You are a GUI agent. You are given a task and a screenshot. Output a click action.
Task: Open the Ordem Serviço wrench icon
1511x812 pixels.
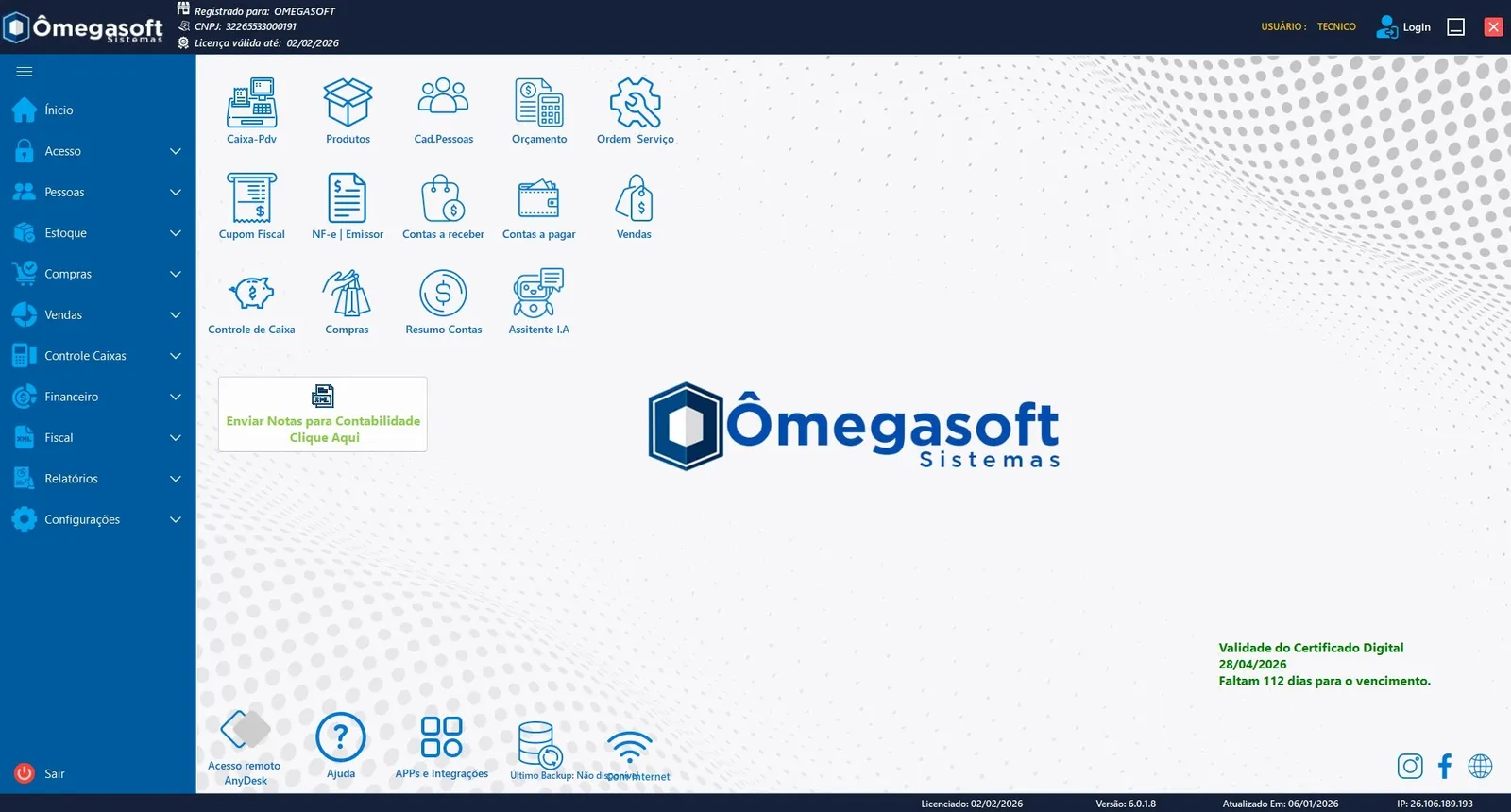tap(635, 102)
